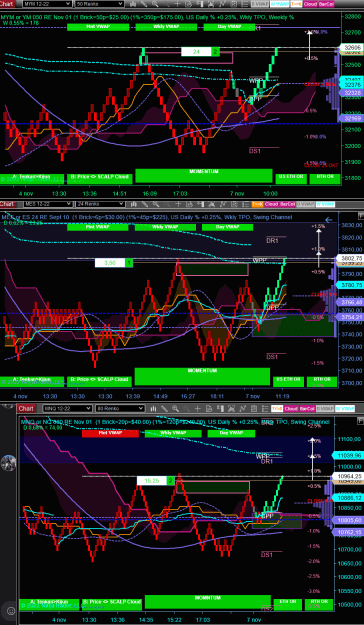Screen dimensions: 364x625
Task: Click zoom in magnifier in MNQ chart toolbar
Action: [x=175, y=409]
